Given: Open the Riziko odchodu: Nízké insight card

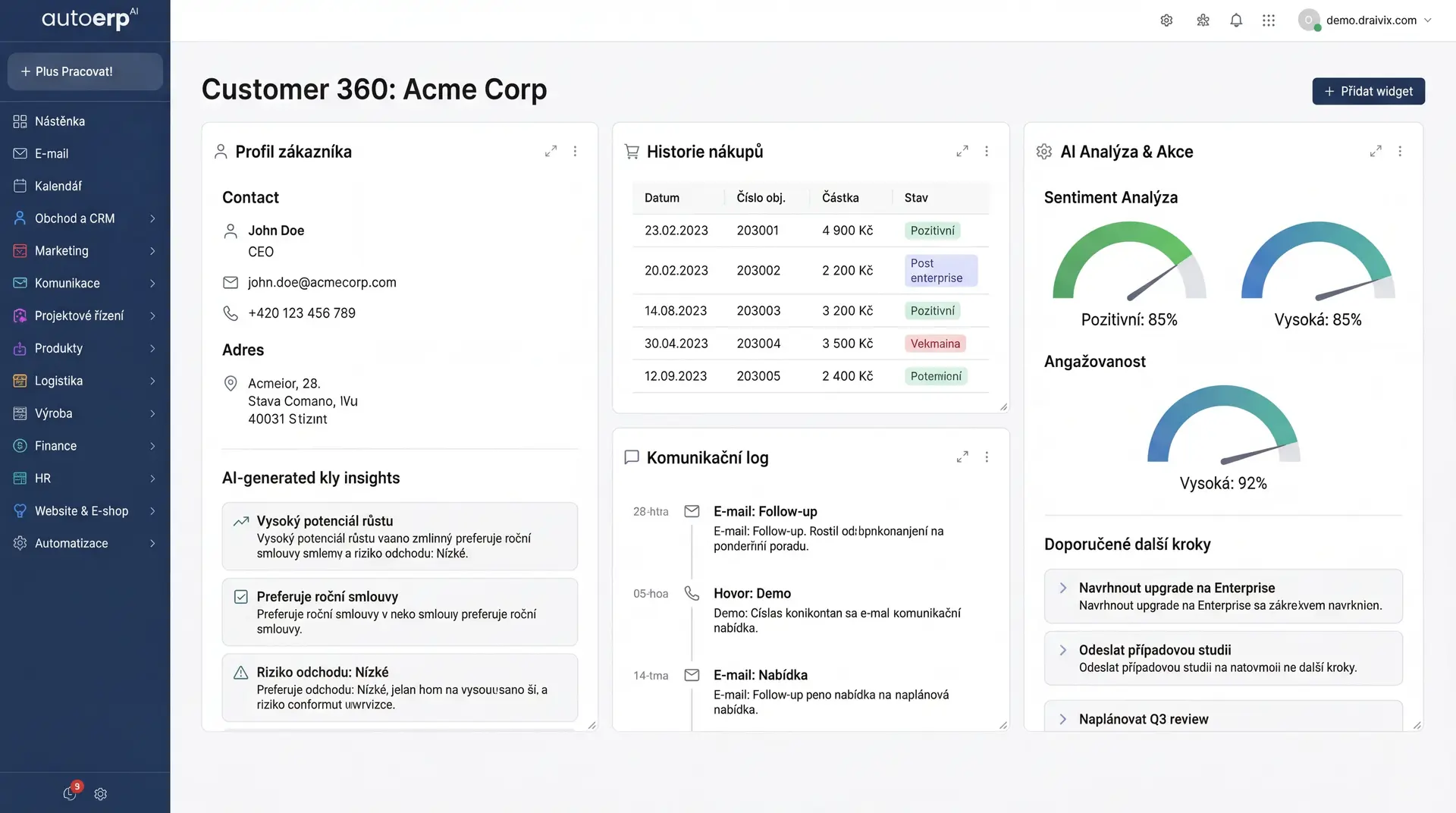Looking at the screenshot, I should pos(400,688).
